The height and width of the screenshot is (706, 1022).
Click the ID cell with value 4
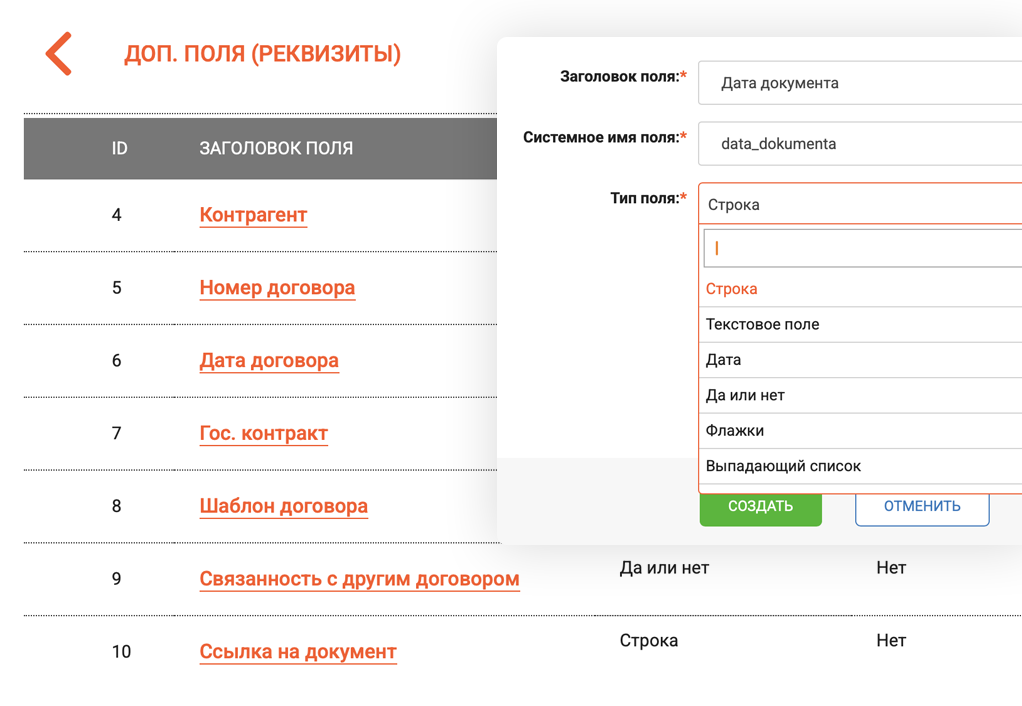click(x=117, y=214)
